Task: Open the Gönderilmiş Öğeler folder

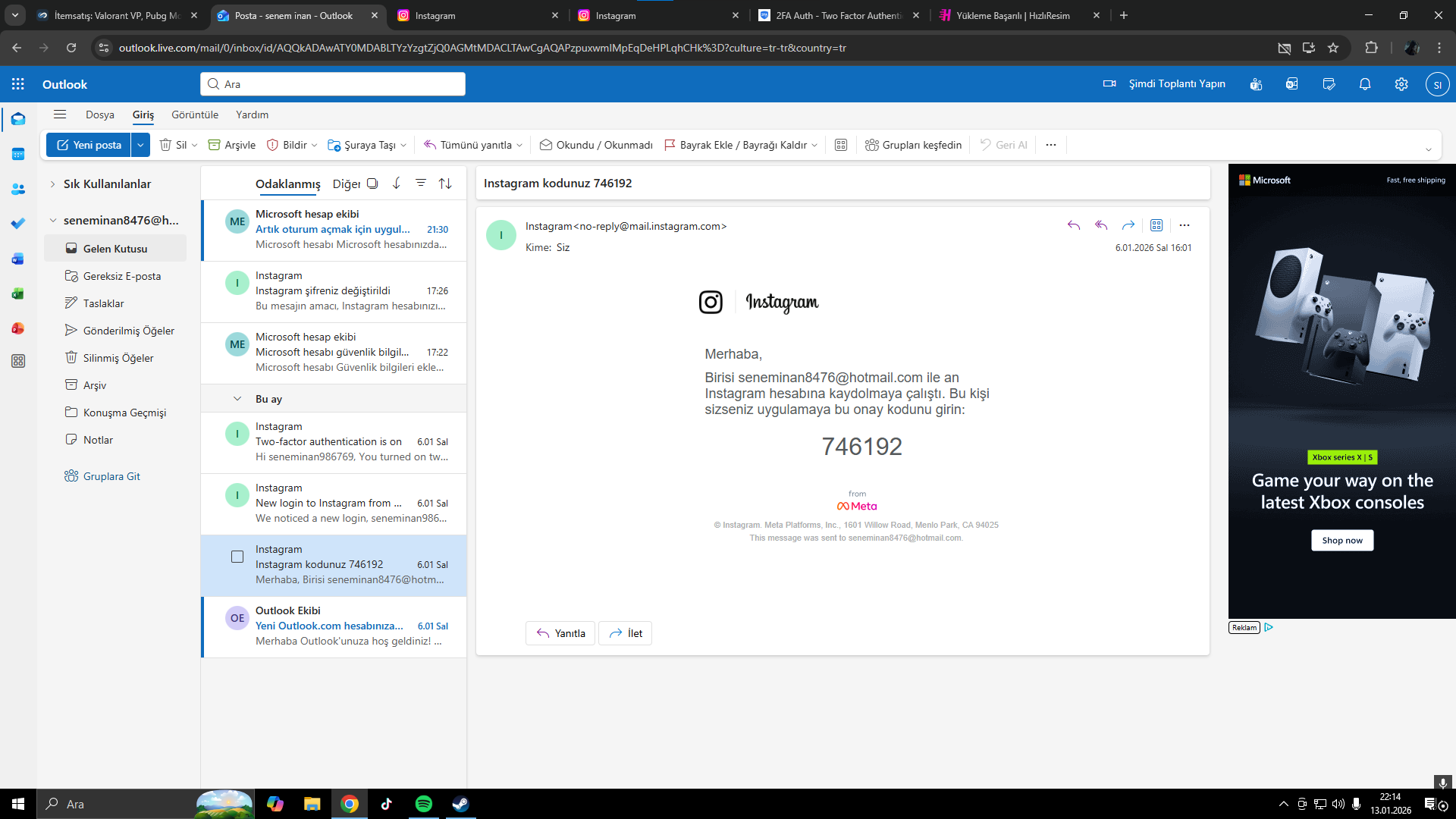Action: pos(115,331)
